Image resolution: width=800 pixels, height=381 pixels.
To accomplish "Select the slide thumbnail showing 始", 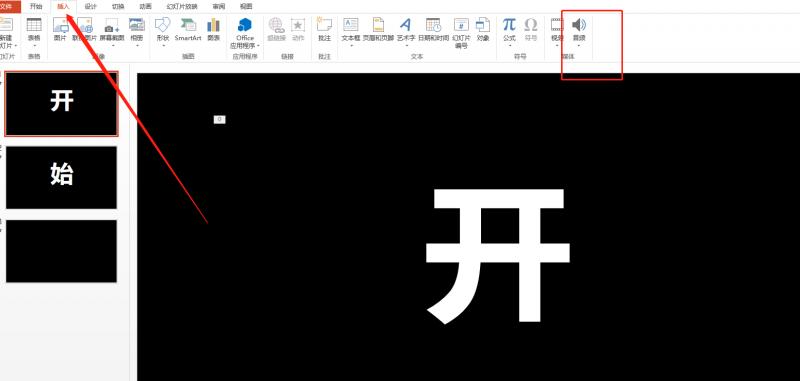I will 61,177.
